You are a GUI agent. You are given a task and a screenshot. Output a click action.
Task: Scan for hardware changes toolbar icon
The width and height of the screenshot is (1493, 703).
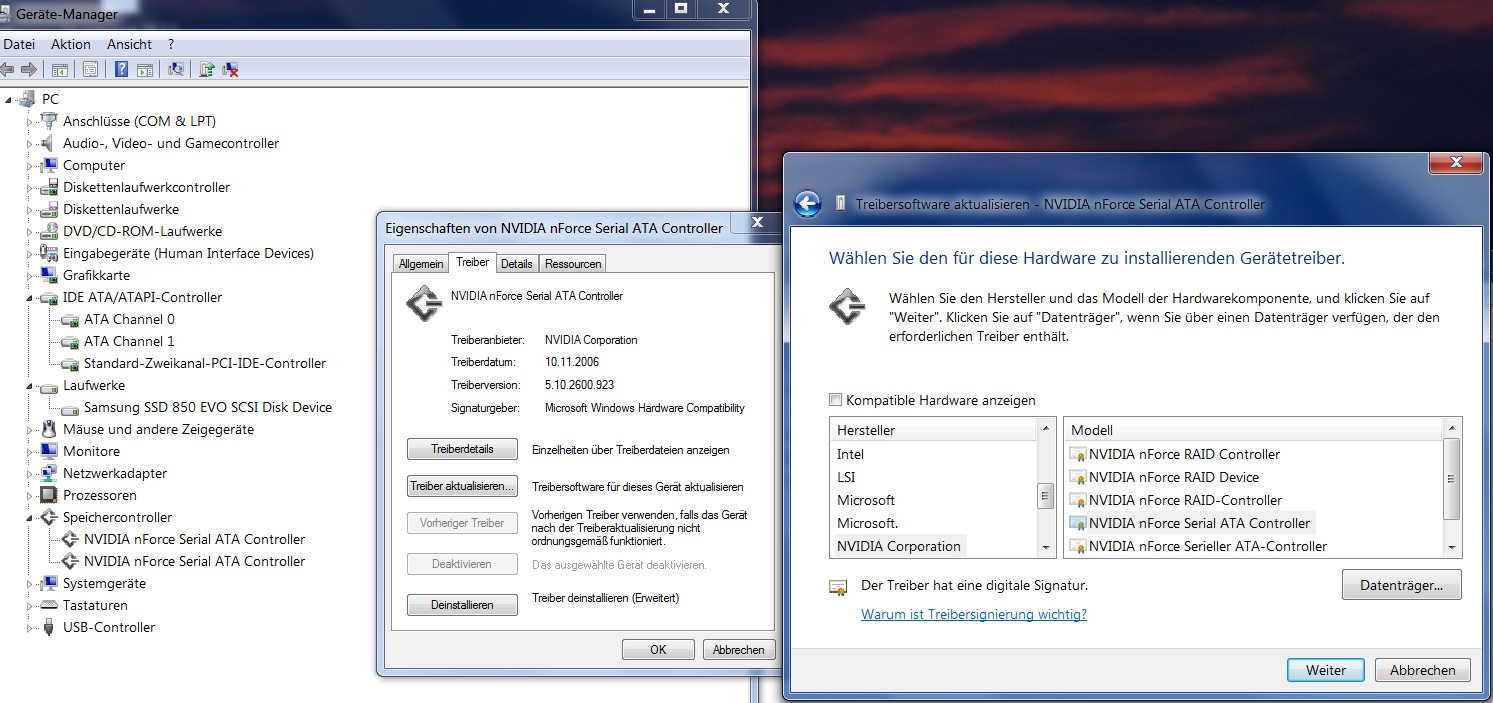pos(176,69)
